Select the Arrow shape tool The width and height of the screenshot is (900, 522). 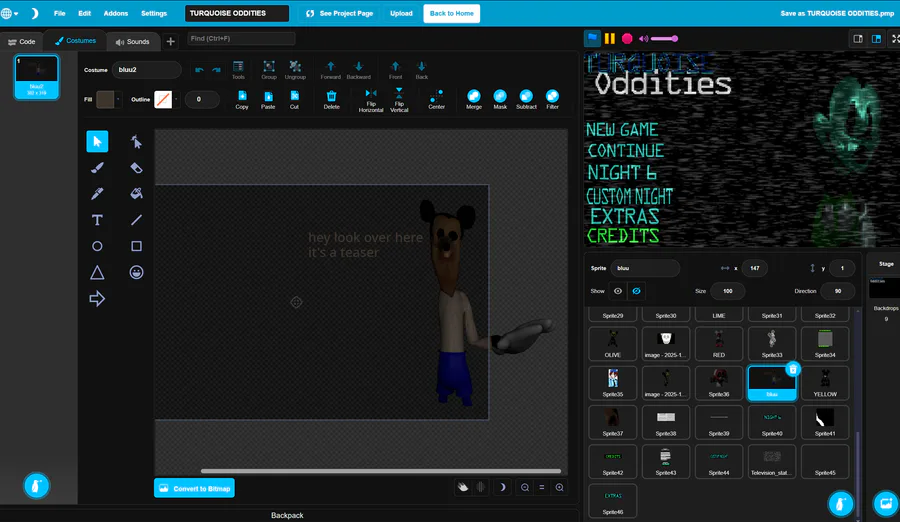point(97,299)
